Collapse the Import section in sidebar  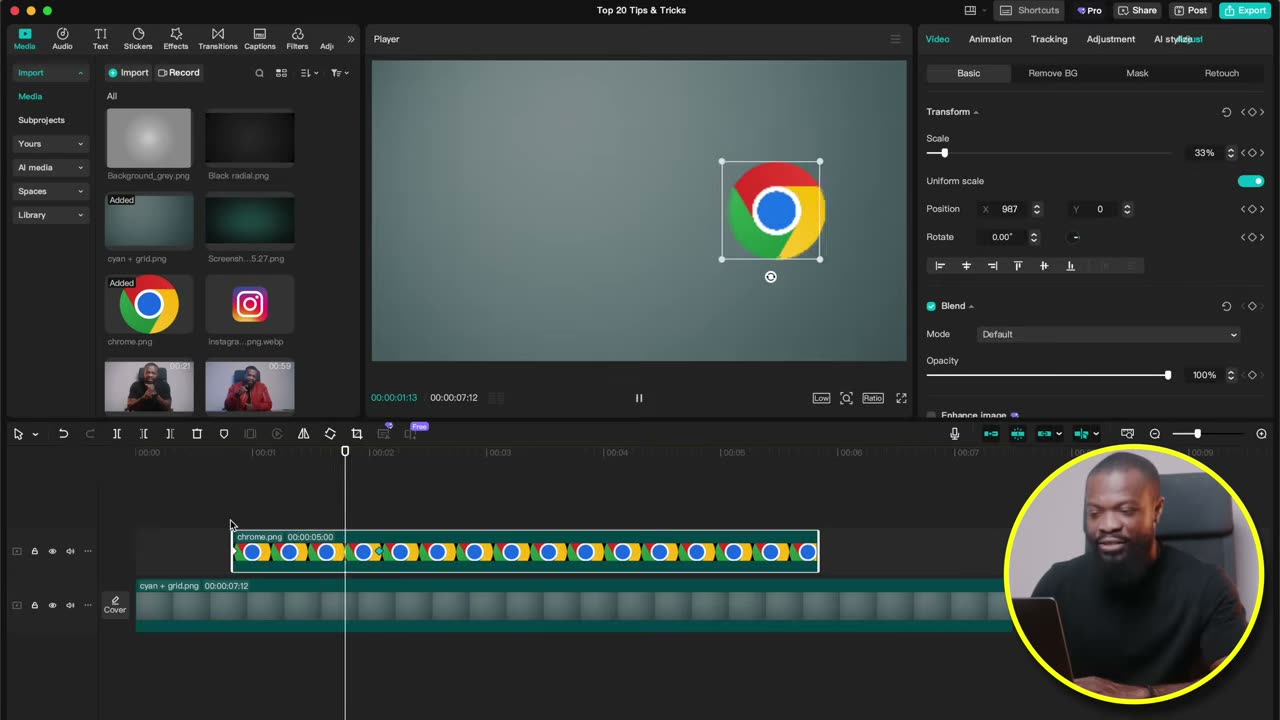click(x=51, y=73)
